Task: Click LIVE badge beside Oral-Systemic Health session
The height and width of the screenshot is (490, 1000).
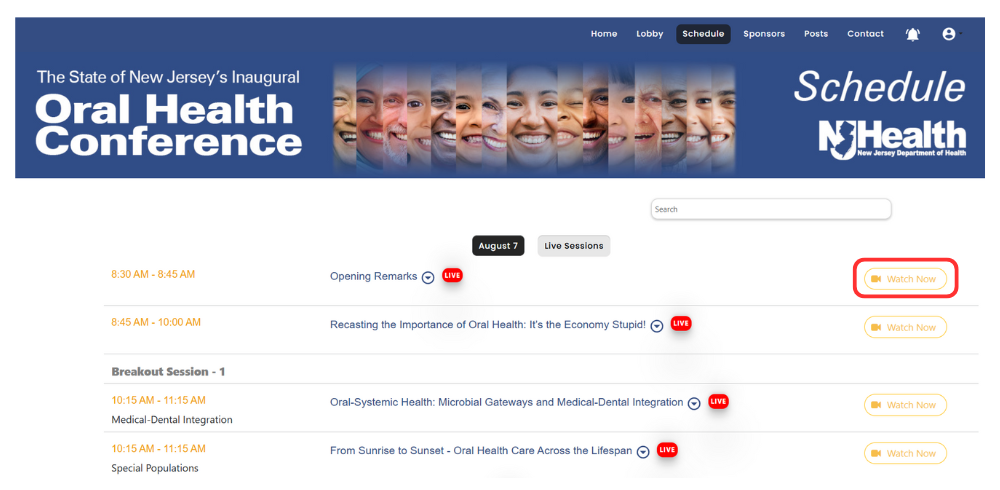Action: click(718, 401)
